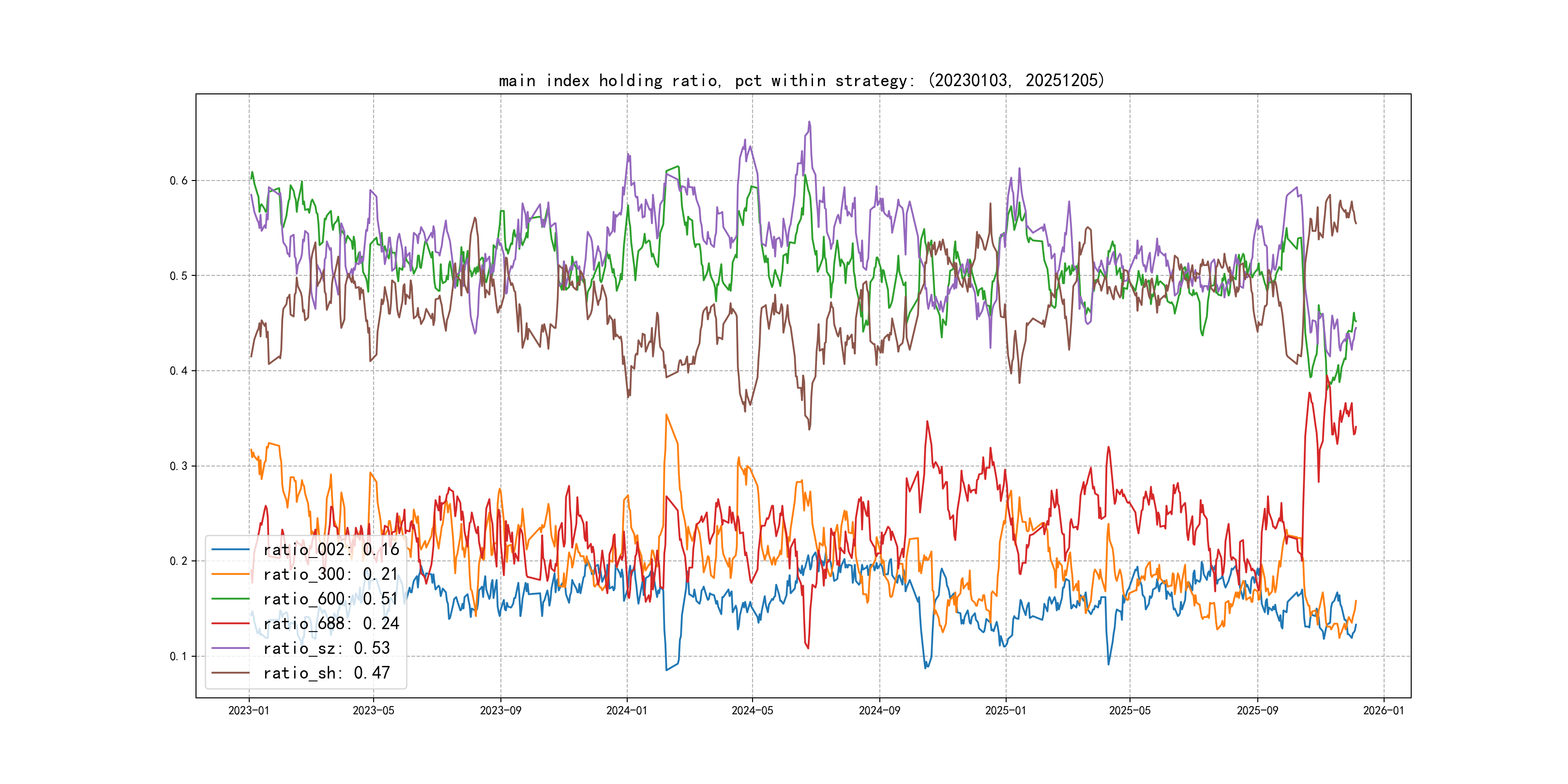Click the chart title text
This screenshot has height=784, width=1568.
click(x=801, y=80)
